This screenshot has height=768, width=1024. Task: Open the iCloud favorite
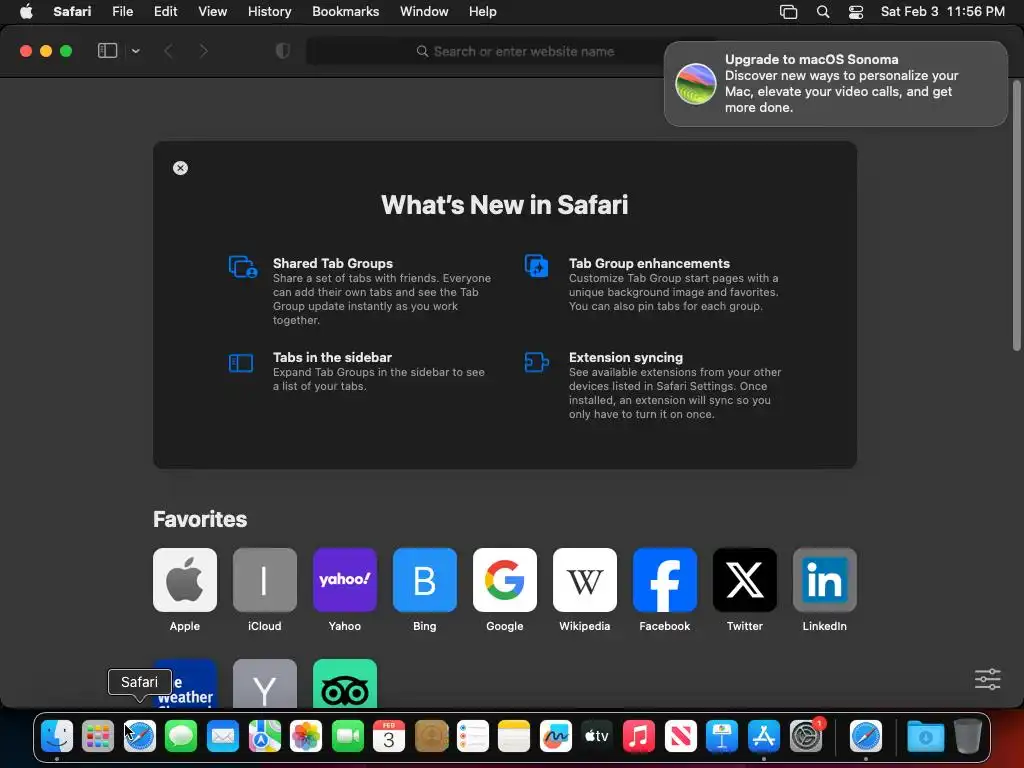click(264, 580)
